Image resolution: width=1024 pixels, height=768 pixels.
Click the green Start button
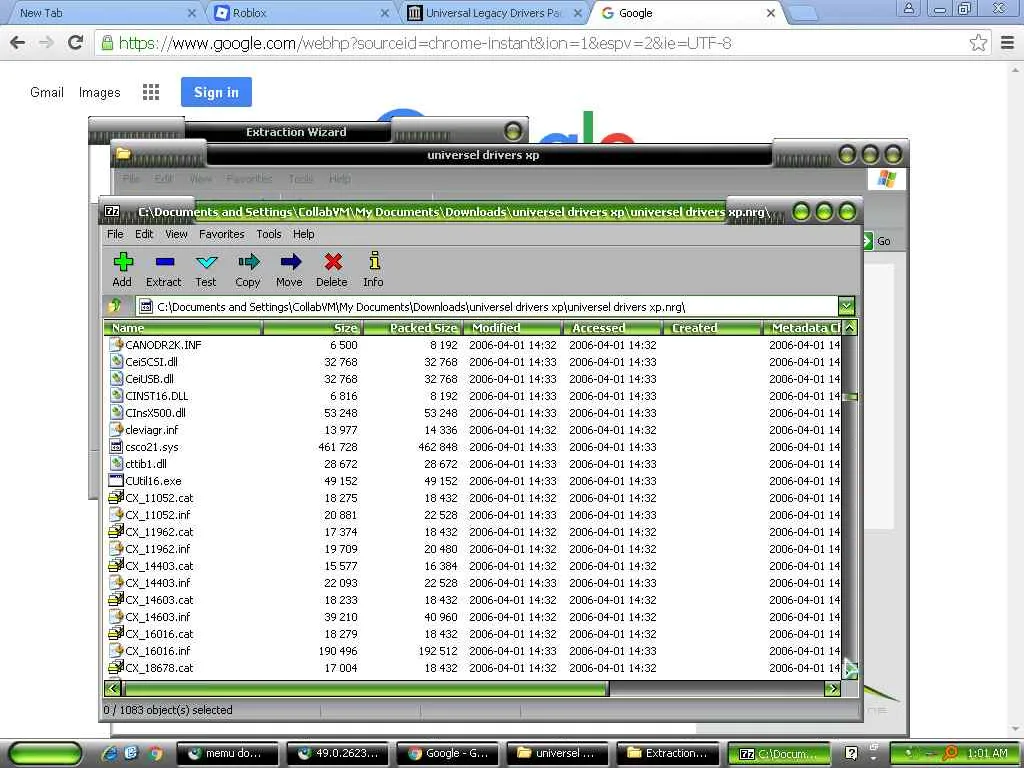46,753
